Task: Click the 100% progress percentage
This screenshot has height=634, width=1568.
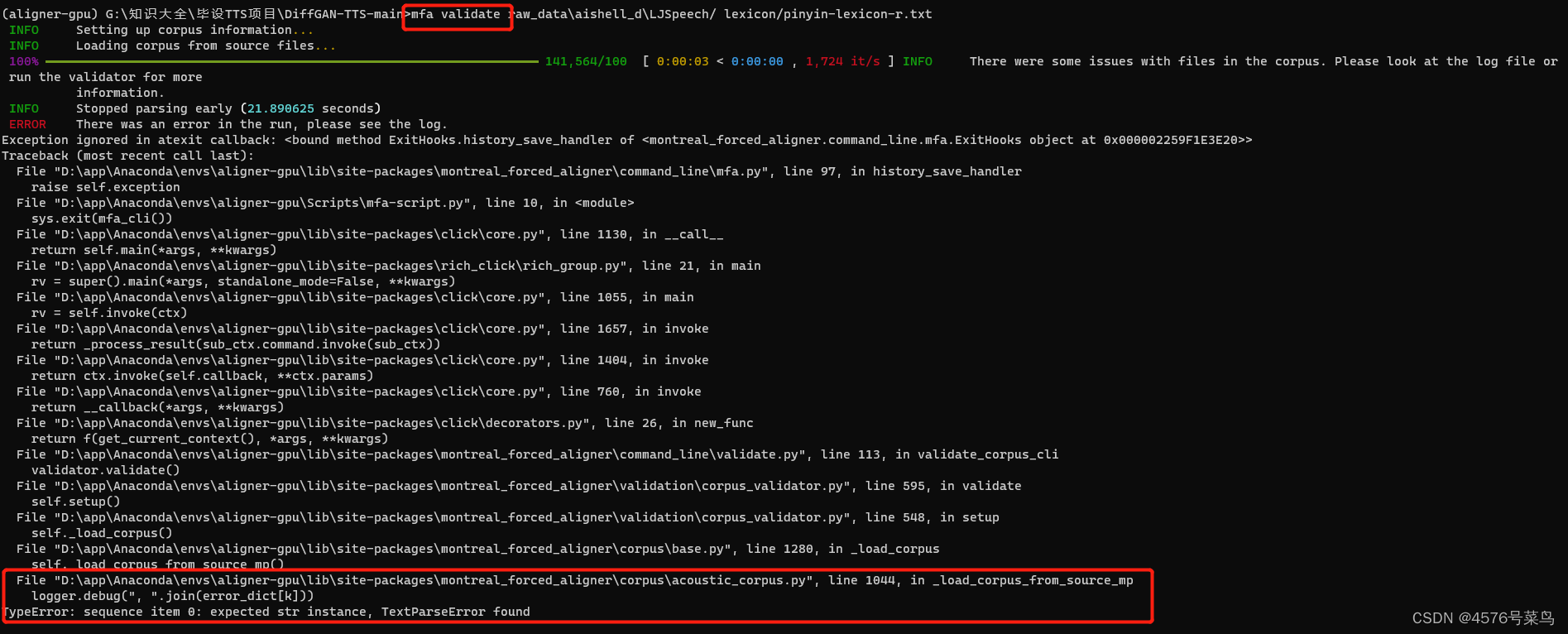Action: click(24, 61)
